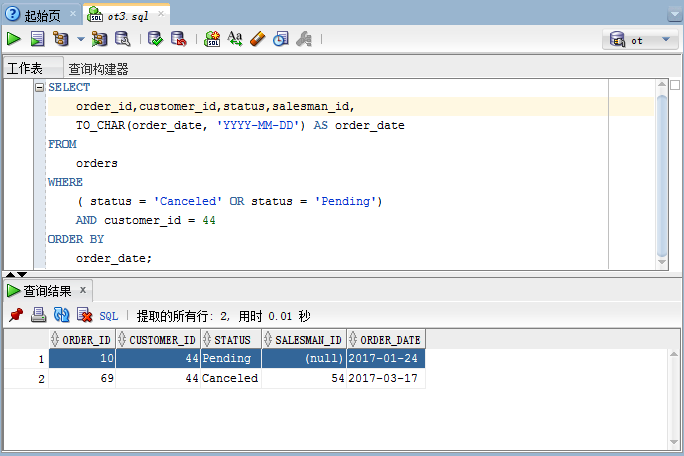Screen dimensions: 684x456
Task: Open the explain plan dropdown arrow
Action: pos(81,40)
